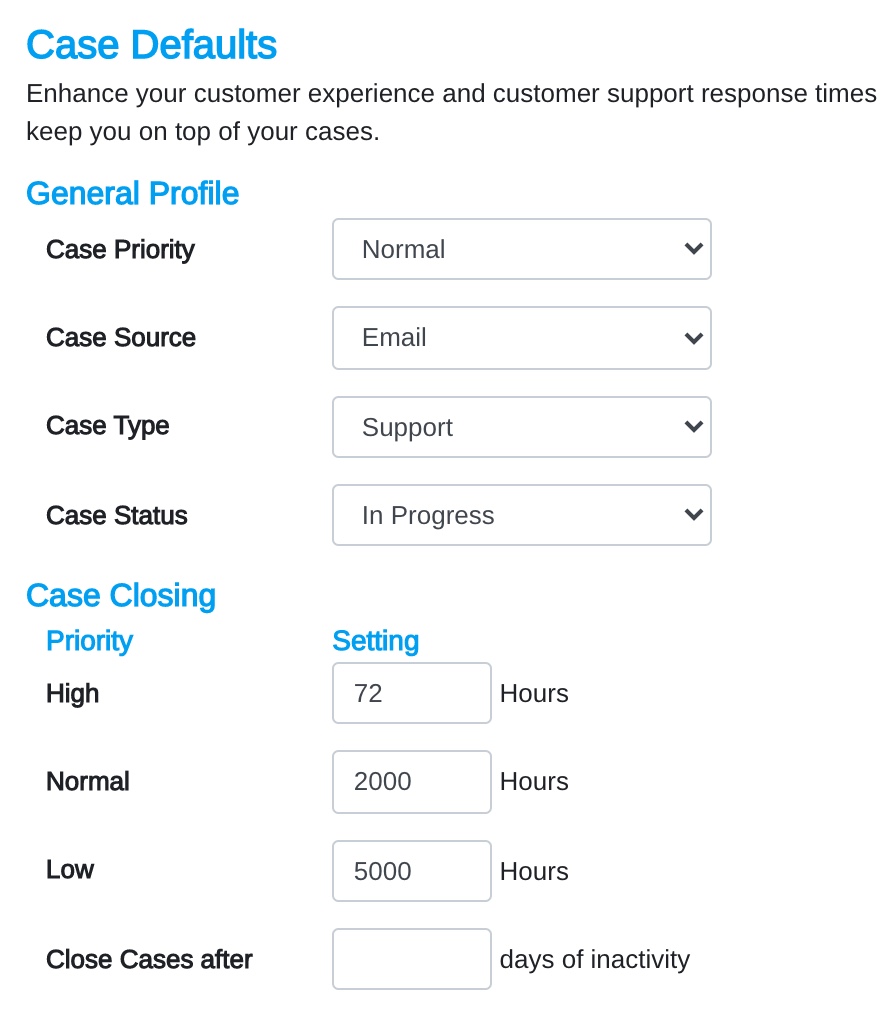Image resolution: width=882 pixels, height=1032 pixels.
Task: Expand the Case Source dropdown set to Email
Action: (521, 338)
